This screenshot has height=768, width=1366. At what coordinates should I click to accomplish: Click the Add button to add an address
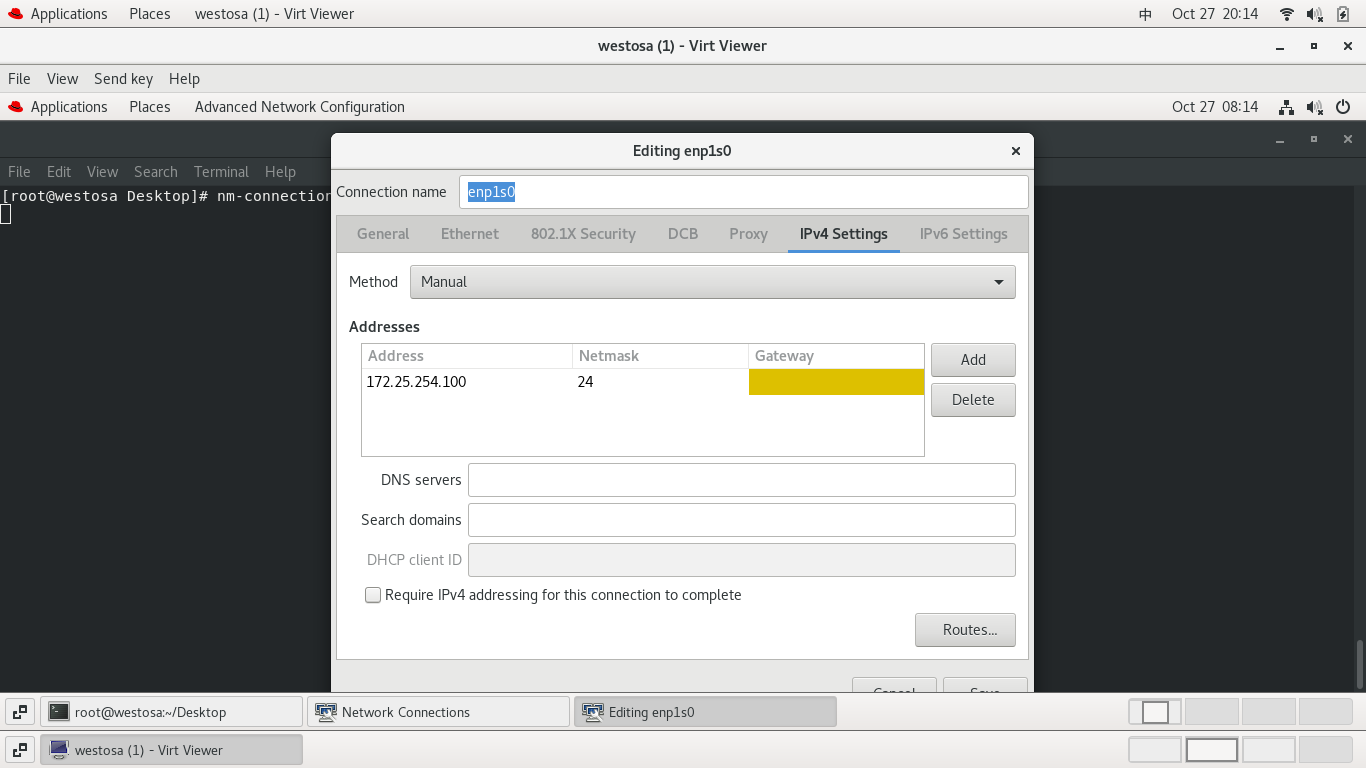tap(972, 359)
